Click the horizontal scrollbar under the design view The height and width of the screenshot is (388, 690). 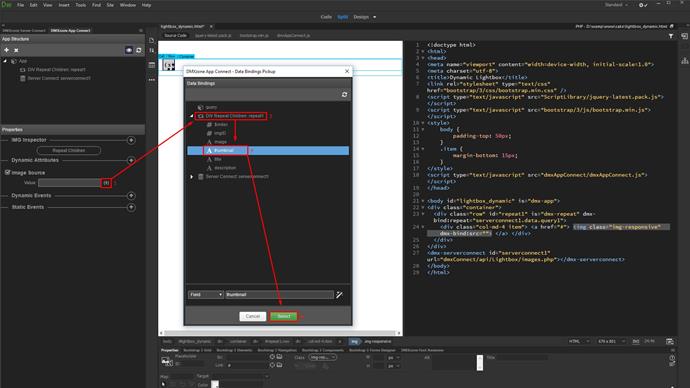(x=280, y=333)
